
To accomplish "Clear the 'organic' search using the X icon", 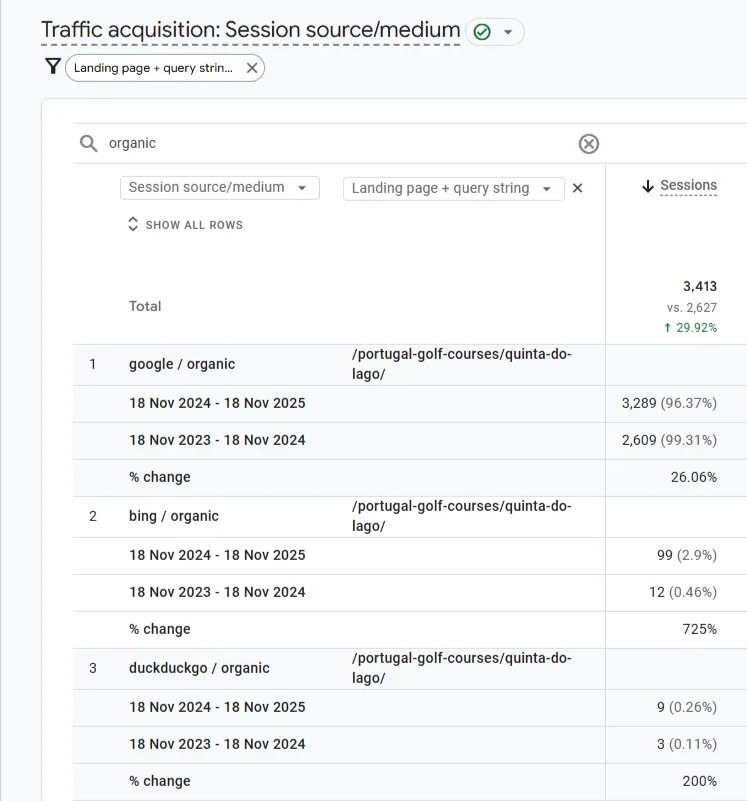I will (x=588, y=143).
